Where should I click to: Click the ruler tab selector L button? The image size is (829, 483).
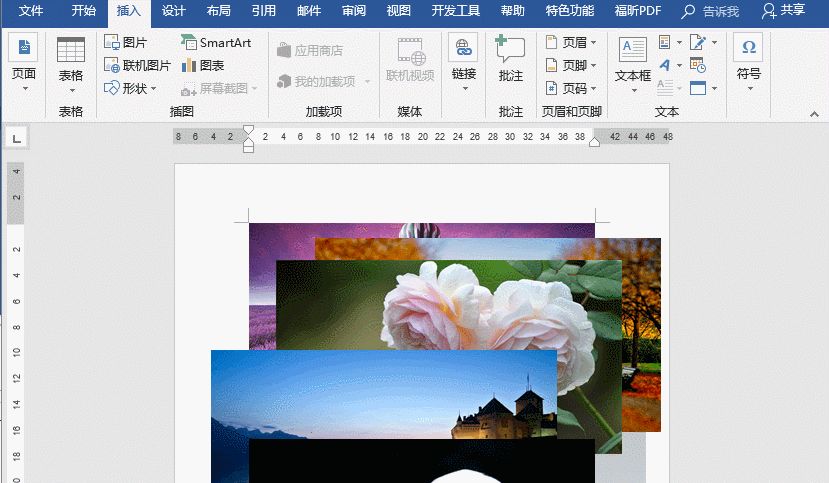coord(16,138)
